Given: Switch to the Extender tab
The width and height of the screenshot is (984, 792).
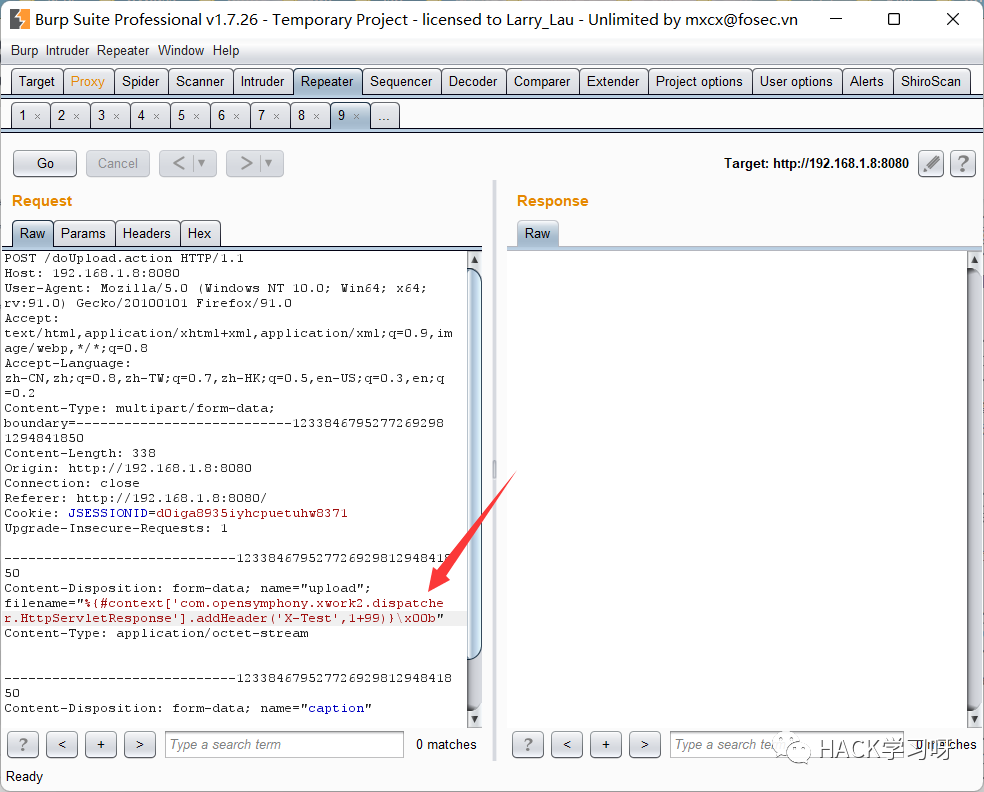Looking at the screenshot, I should pos(613,82).
